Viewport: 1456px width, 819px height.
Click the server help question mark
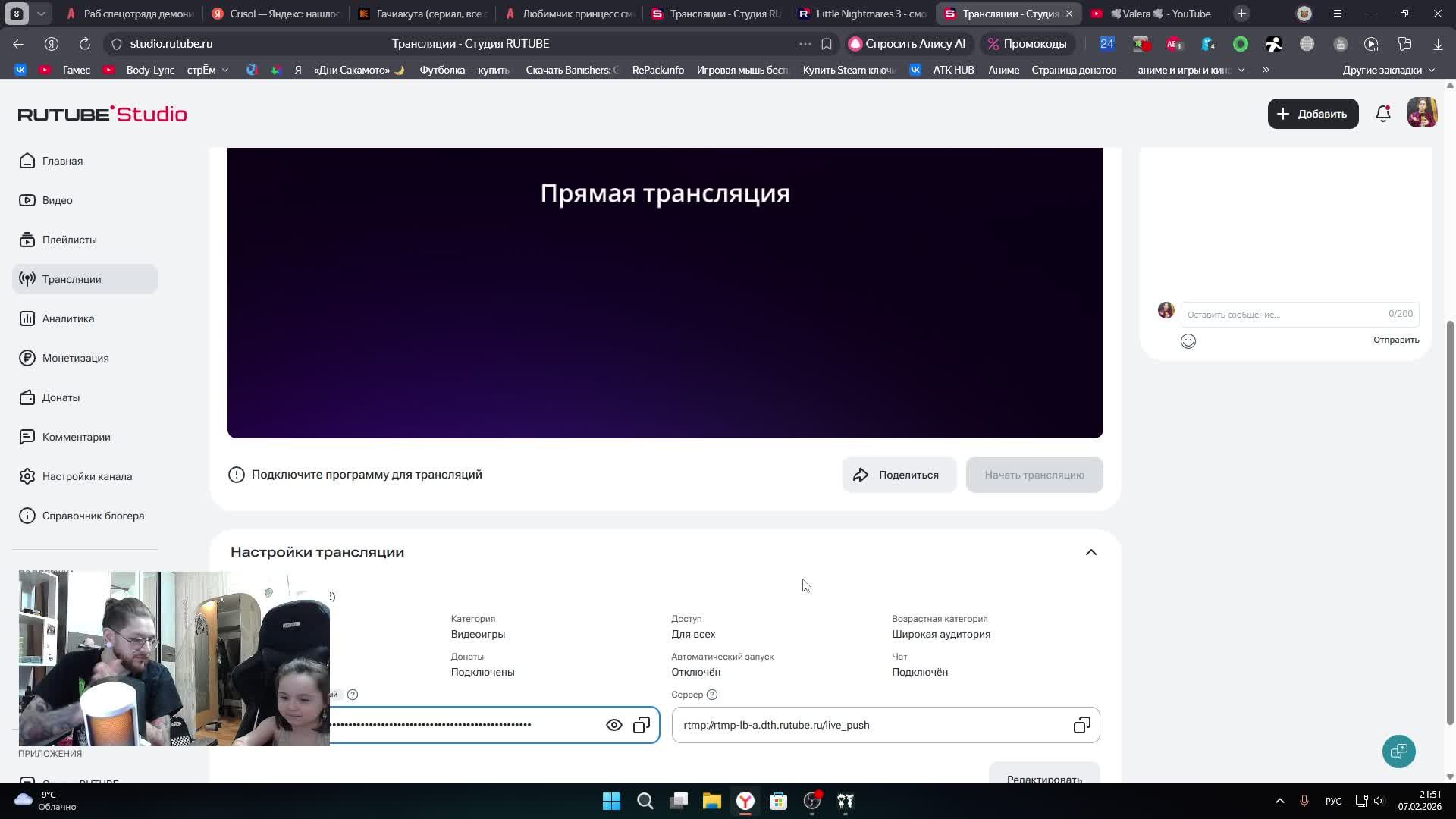(712, 695)
